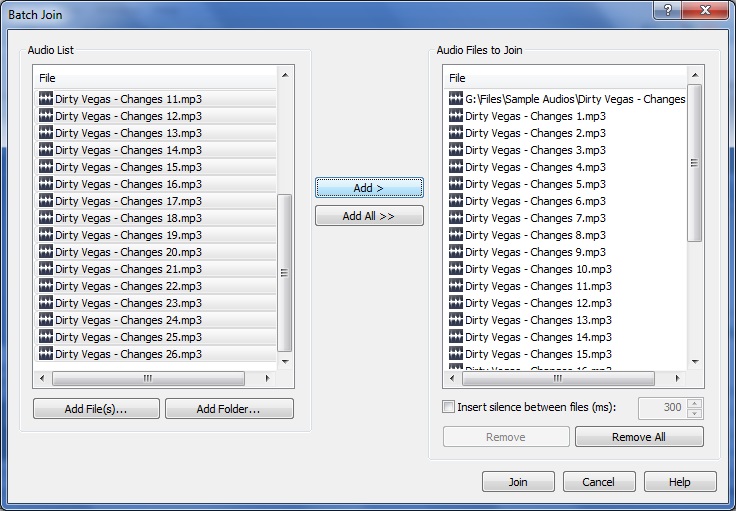Image resolution: width=736 pixels, height=511 pixels.
Task: Click waveform icon of the G:\Files path entry
Action: point(456,99)
